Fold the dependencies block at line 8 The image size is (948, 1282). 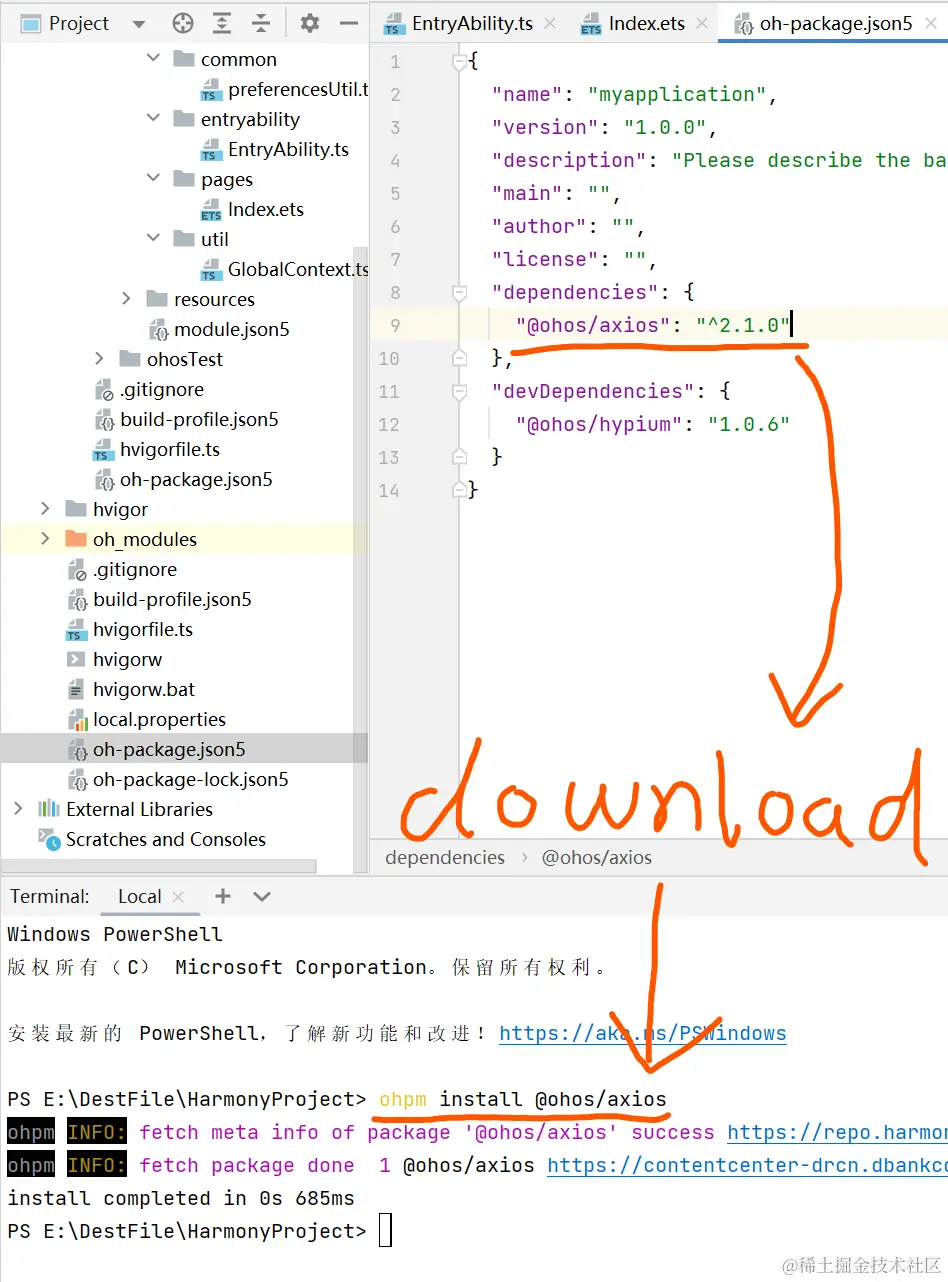coord(459,293)
